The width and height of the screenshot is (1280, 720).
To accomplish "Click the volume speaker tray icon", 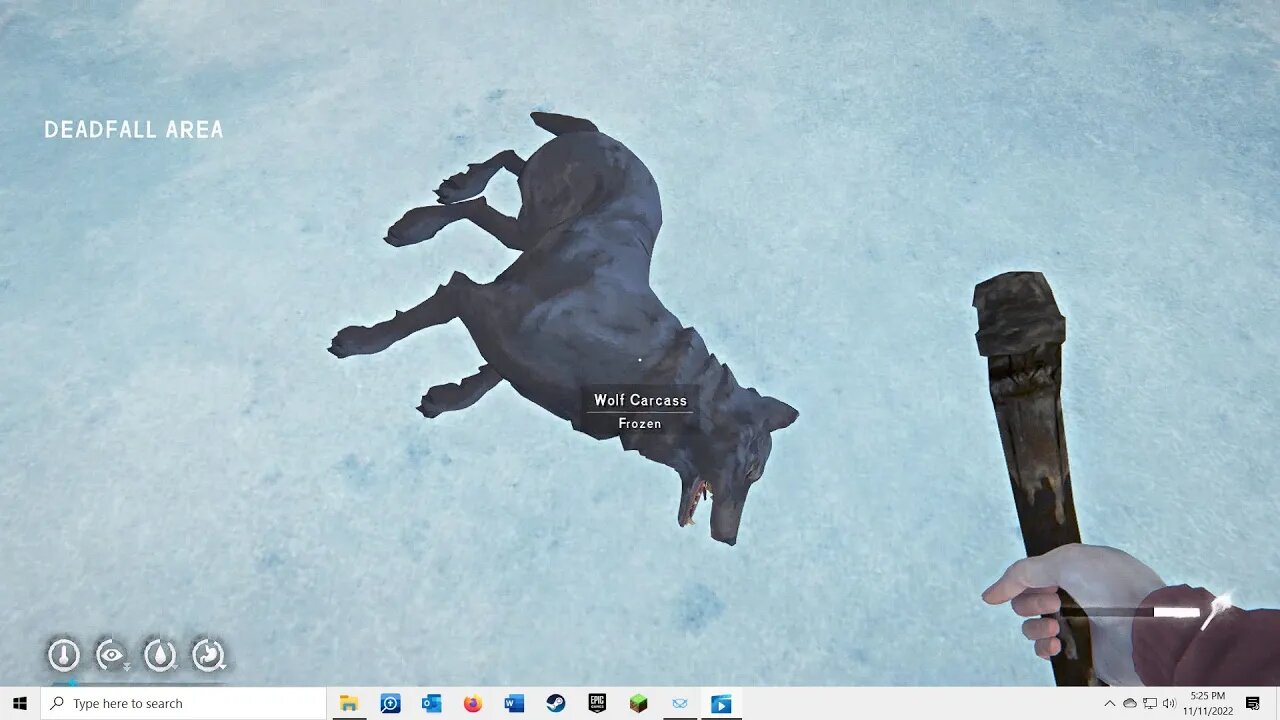I will pyautogui.click(x=1169, y=703).
